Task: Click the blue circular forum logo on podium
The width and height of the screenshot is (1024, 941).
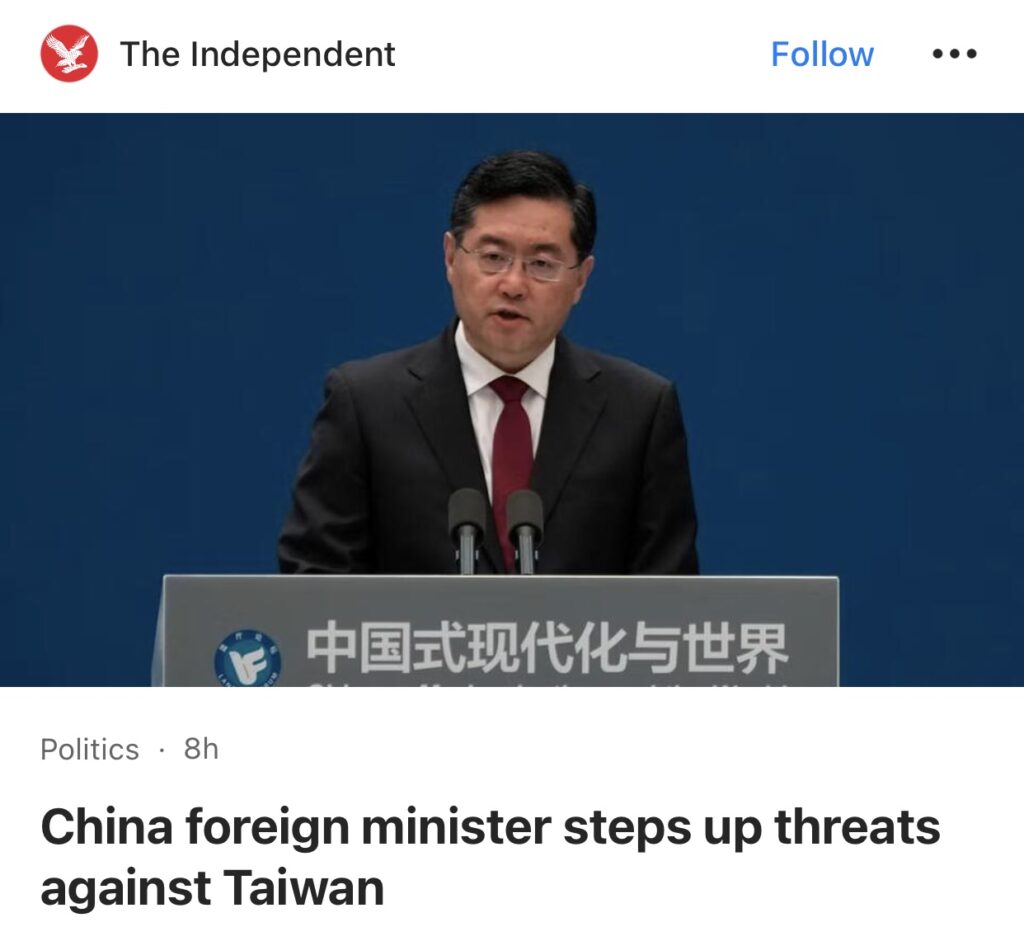Action: pos(248,659)
